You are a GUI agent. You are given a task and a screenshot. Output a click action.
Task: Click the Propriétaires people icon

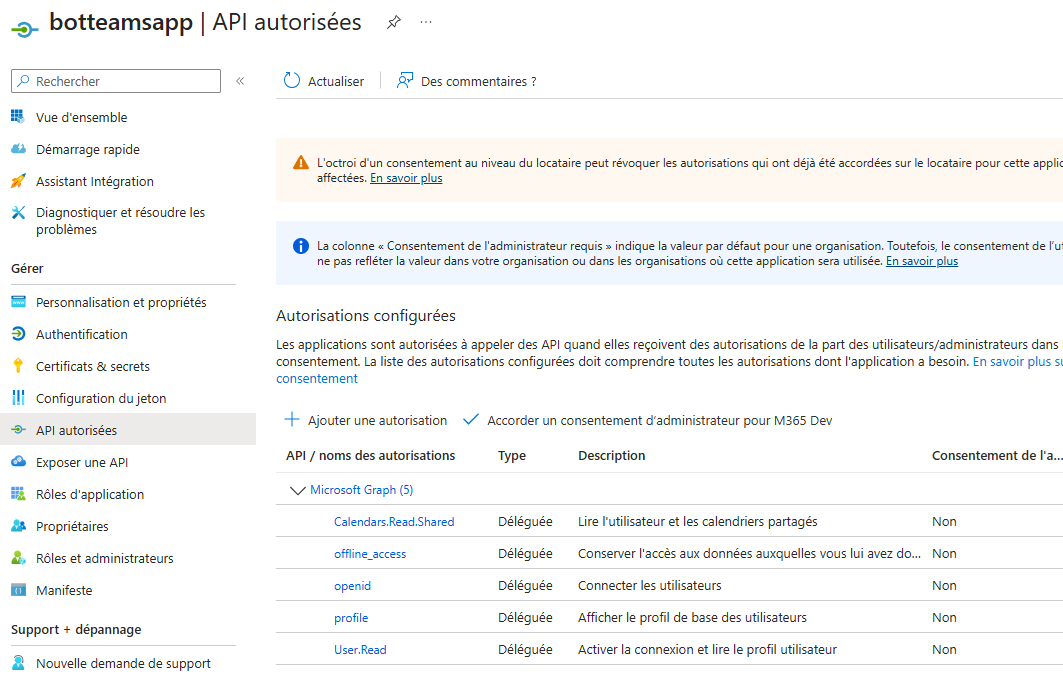click(18, 525)
